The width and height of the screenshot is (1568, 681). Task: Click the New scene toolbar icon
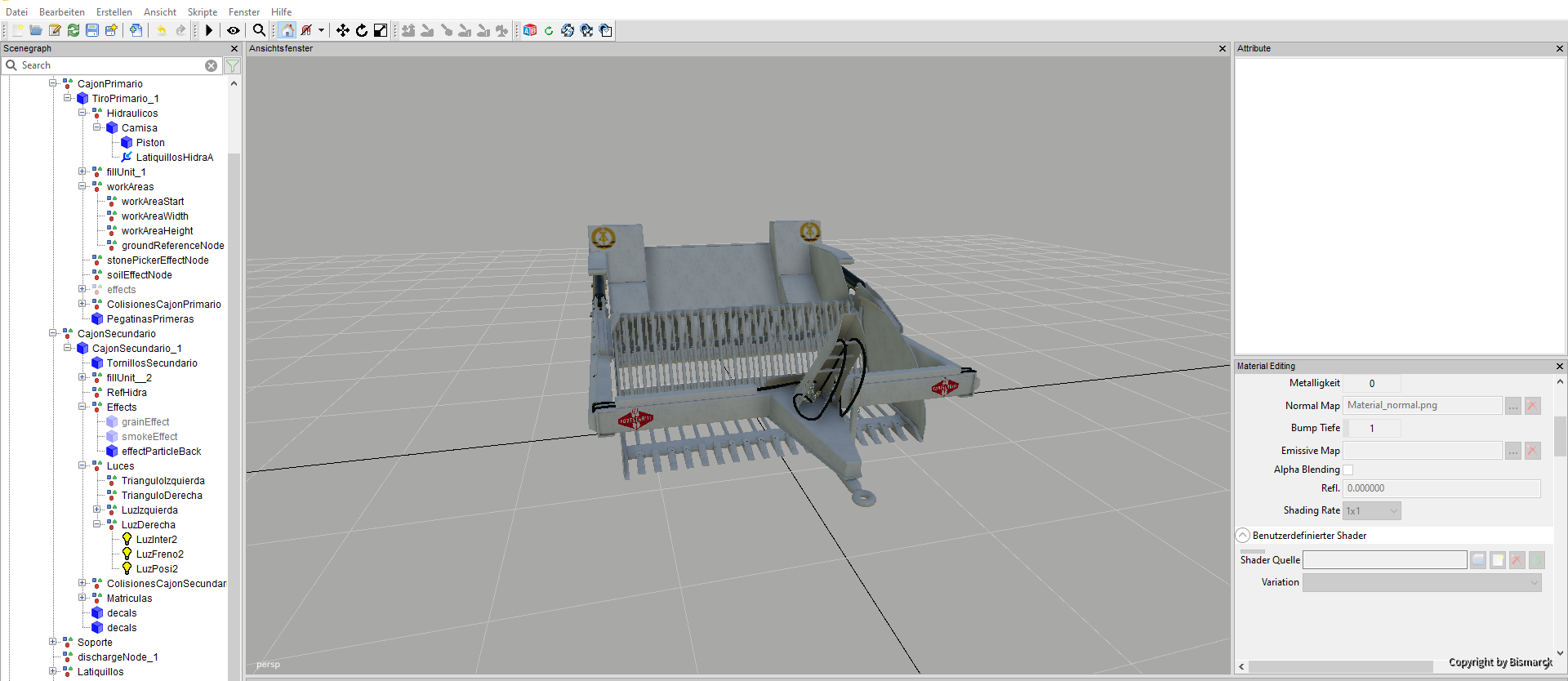click(x=18, y=30)
